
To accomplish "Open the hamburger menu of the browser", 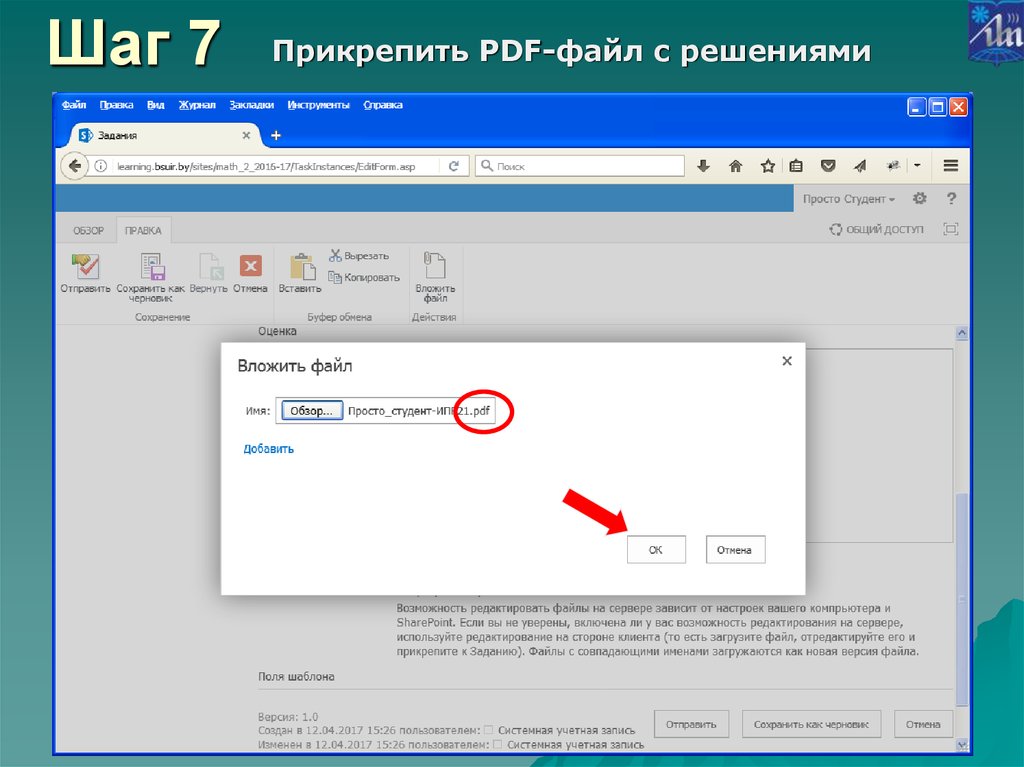I will [x=950, y=166].
